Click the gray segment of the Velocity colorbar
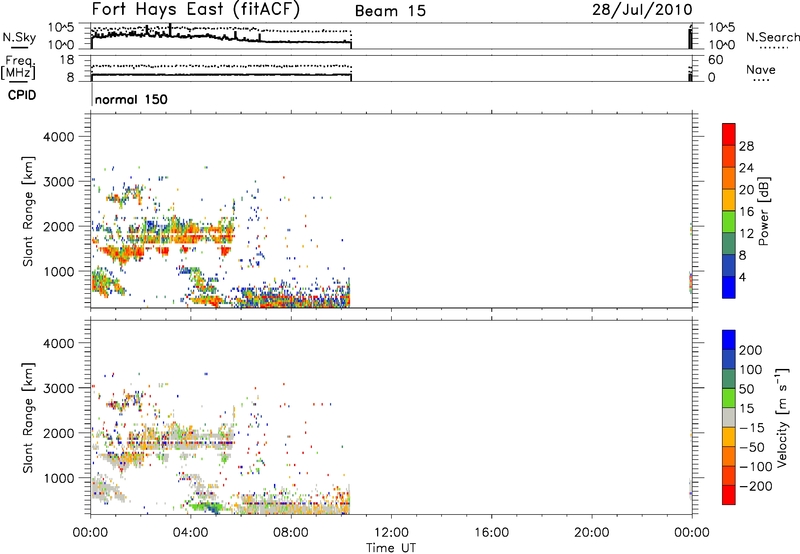The width and height of the screenshot is (800, 554). (729, 417)
